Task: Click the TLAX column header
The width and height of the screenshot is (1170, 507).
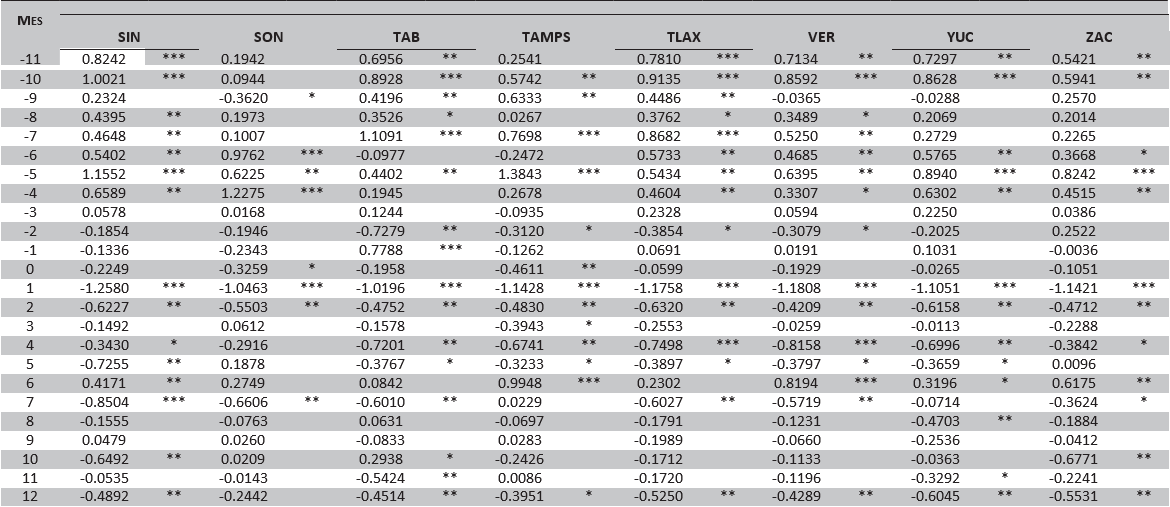Action: 683,37
